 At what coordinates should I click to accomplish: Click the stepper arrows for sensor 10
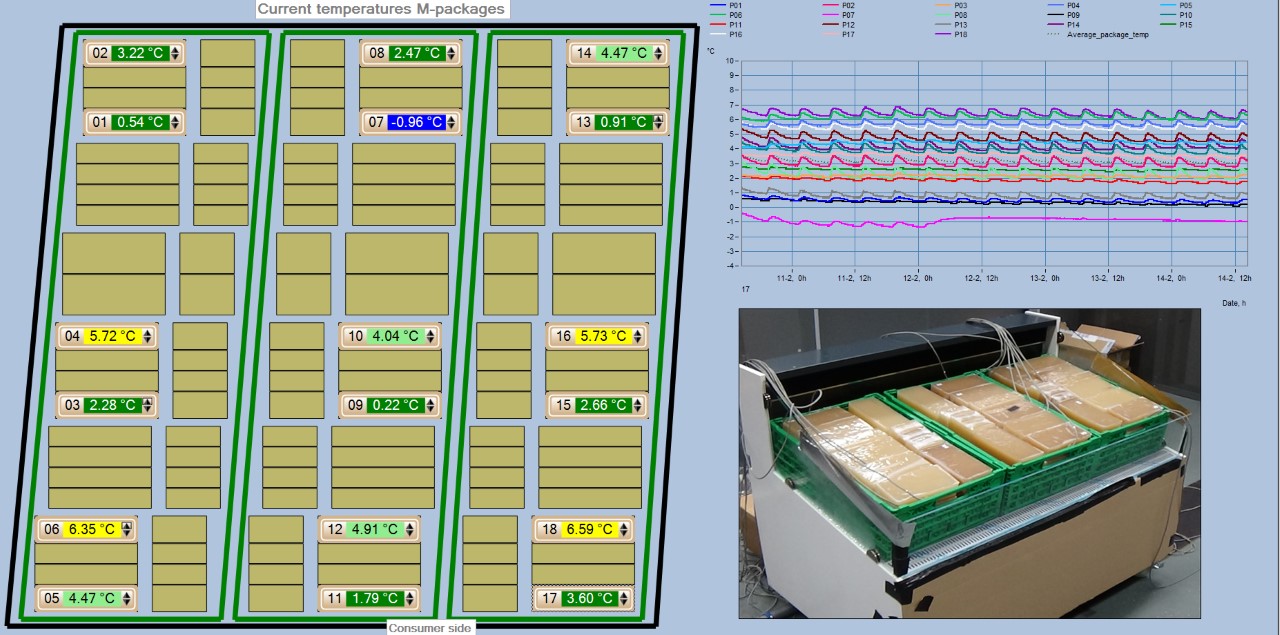click(x=431, y=336)
